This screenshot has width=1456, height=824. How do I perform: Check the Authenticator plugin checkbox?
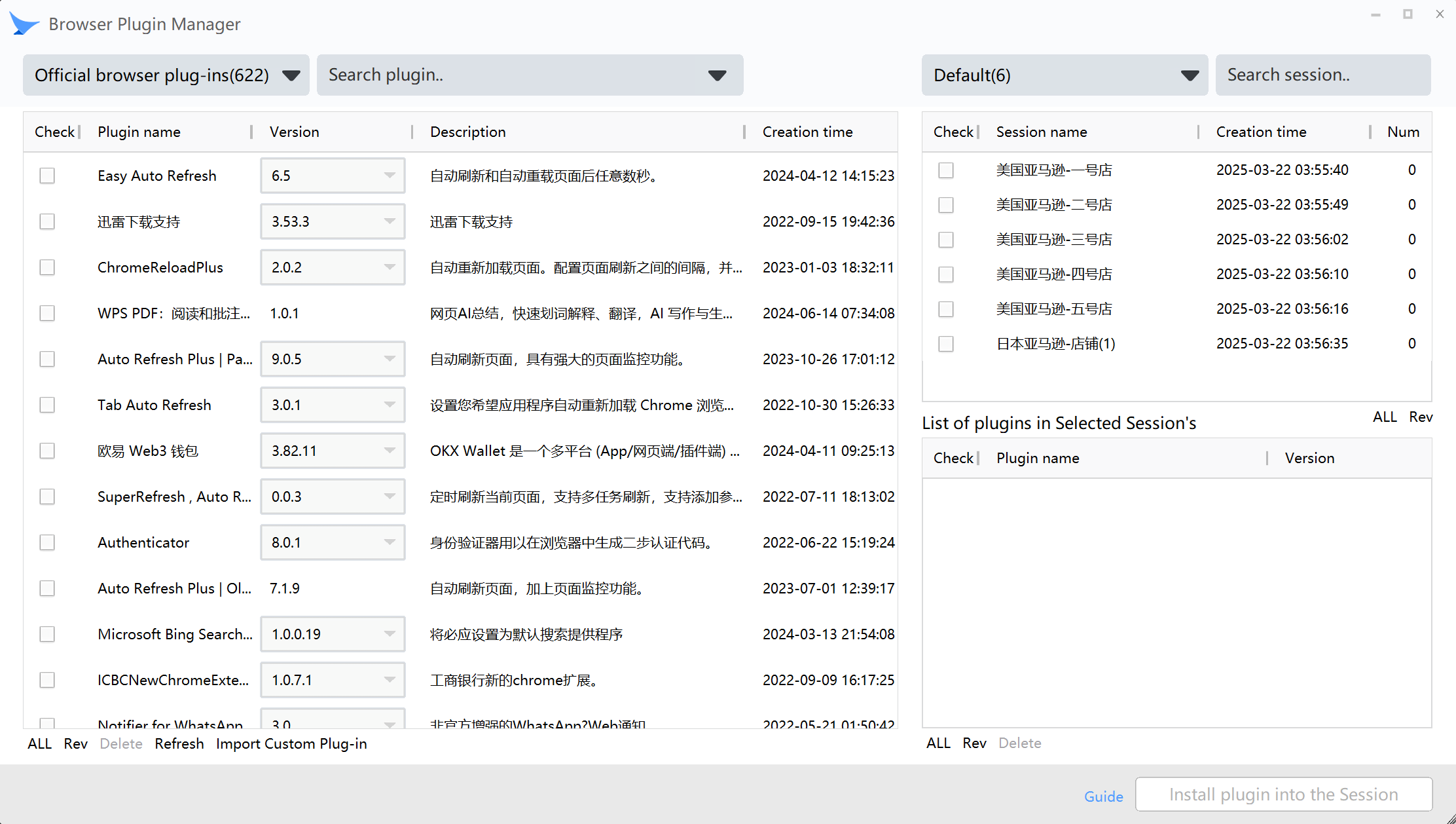click(x=47, y=542)
